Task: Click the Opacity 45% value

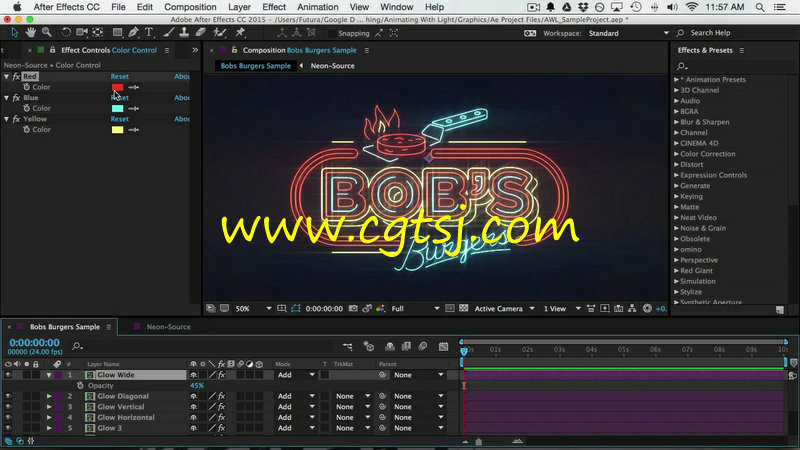Action: 197,386
